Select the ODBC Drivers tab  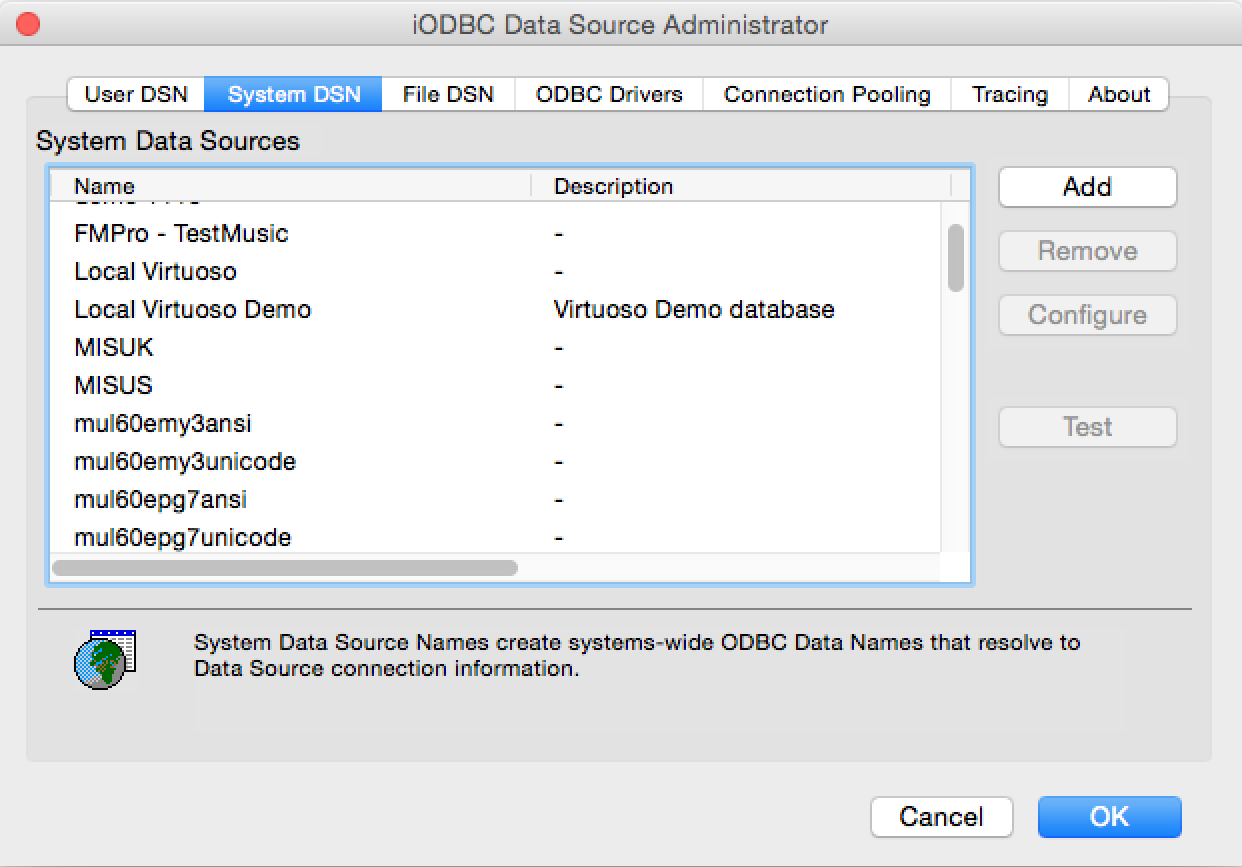coord(609,95)
